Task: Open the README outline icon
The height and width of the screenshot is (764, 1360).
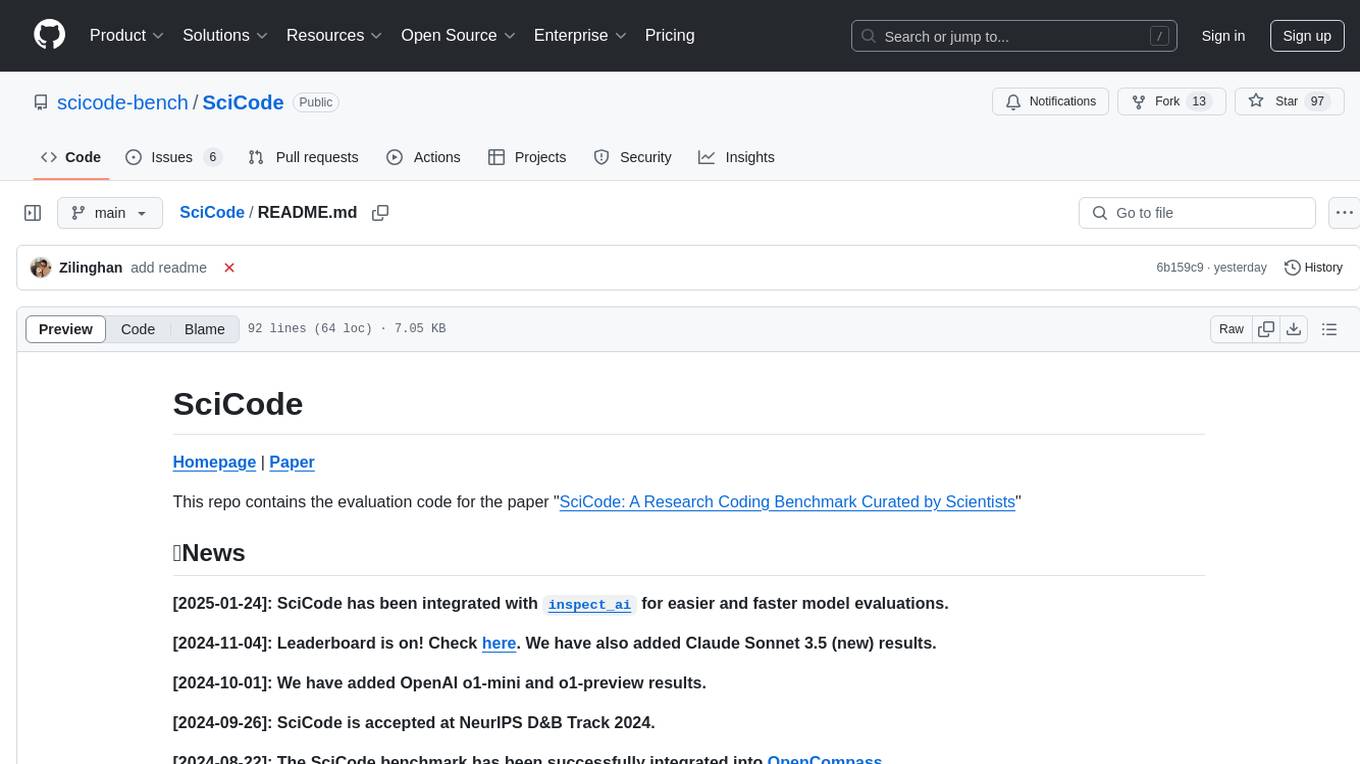Action: 1329,329
